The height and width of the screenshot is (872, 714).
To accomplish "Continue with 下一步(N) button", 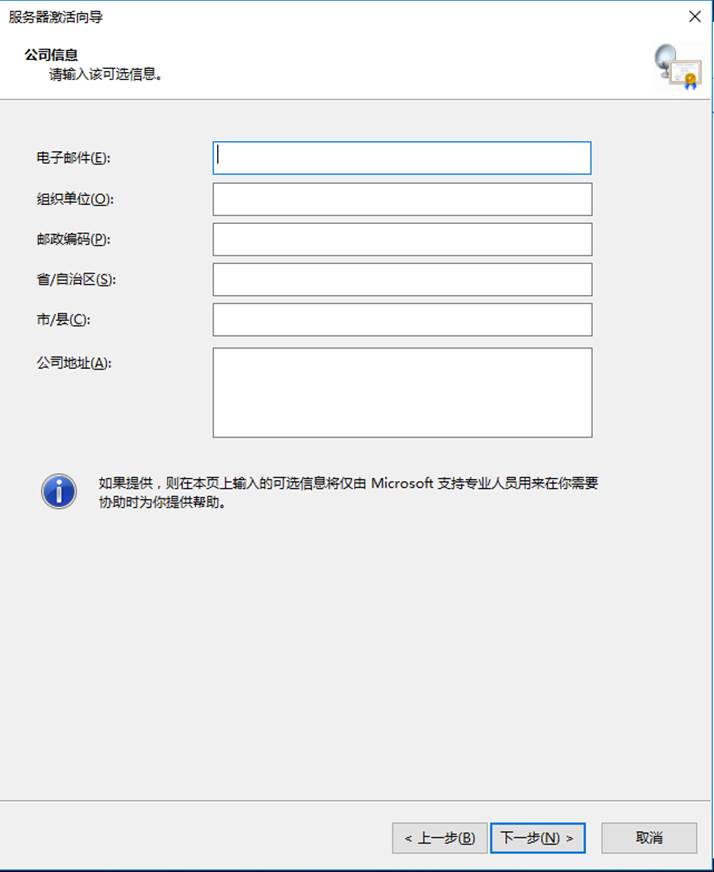I will (537, 838).
